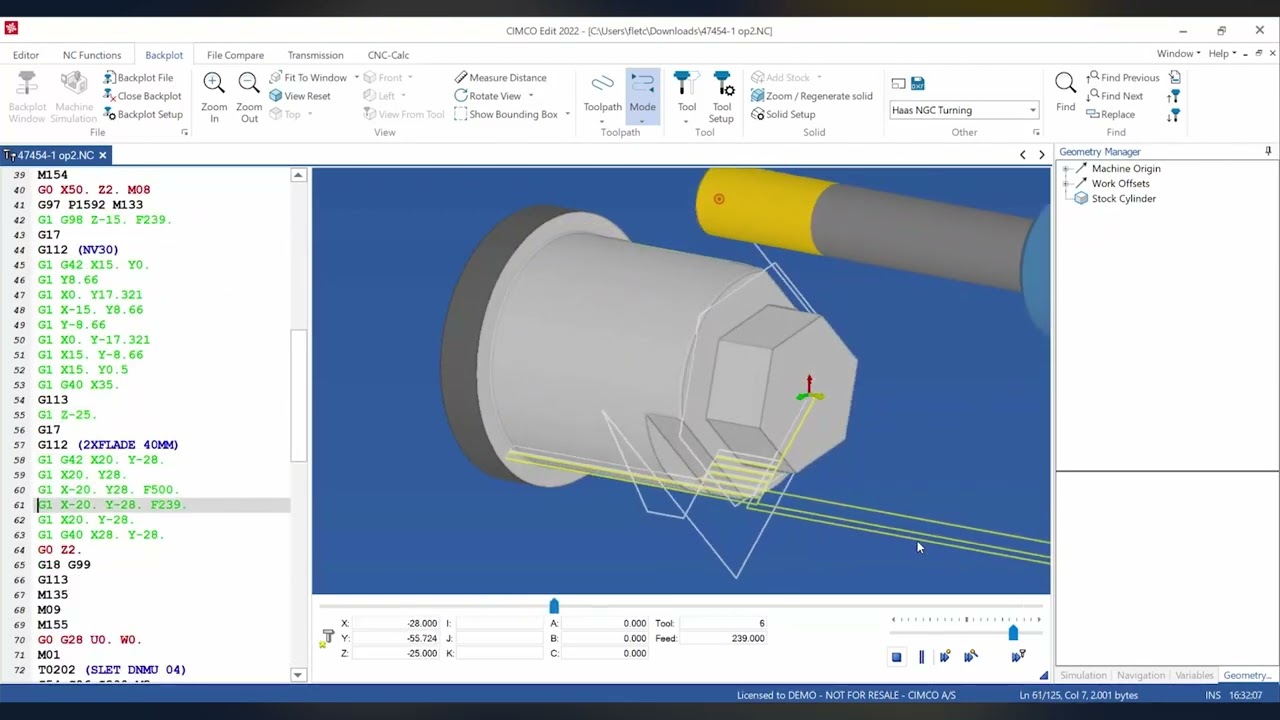Image resolution: width=1280 pixels, height=720 pixels.
Task: Click the rightmost playback button
Action: 1018,657
